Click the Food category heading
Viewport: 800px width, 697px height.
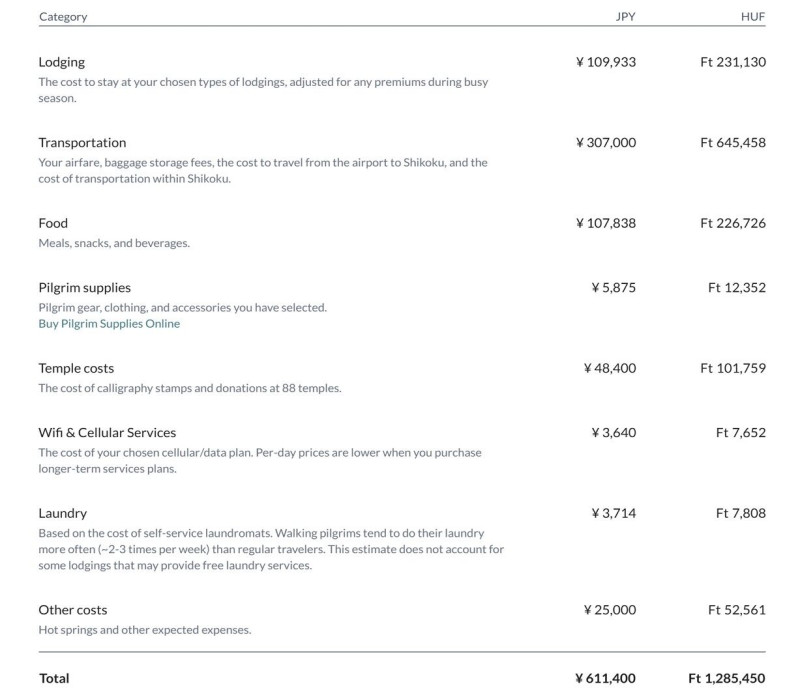tap(53, 223)
